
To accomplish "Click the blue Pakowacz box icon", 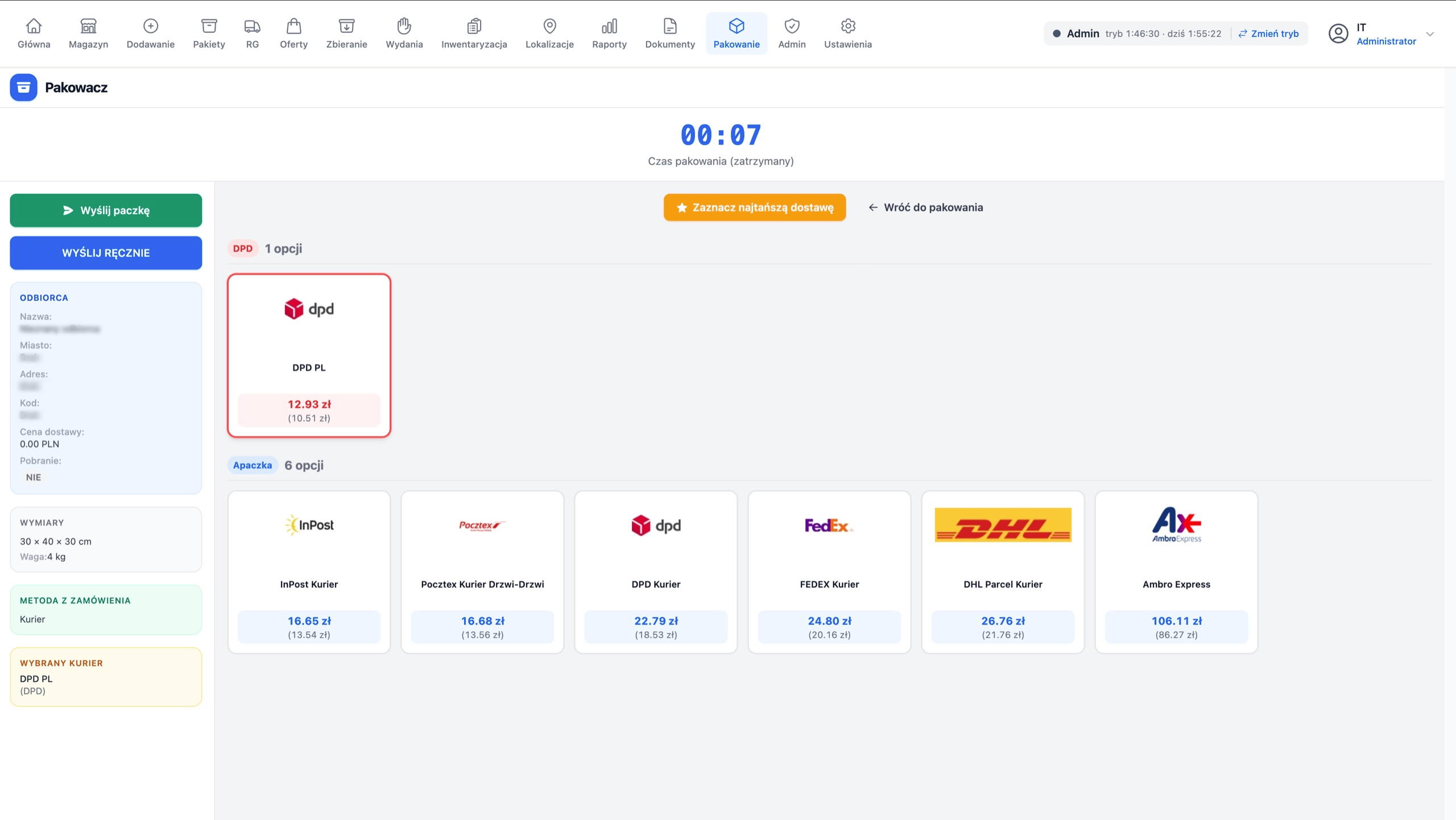I will coord(23,87).
